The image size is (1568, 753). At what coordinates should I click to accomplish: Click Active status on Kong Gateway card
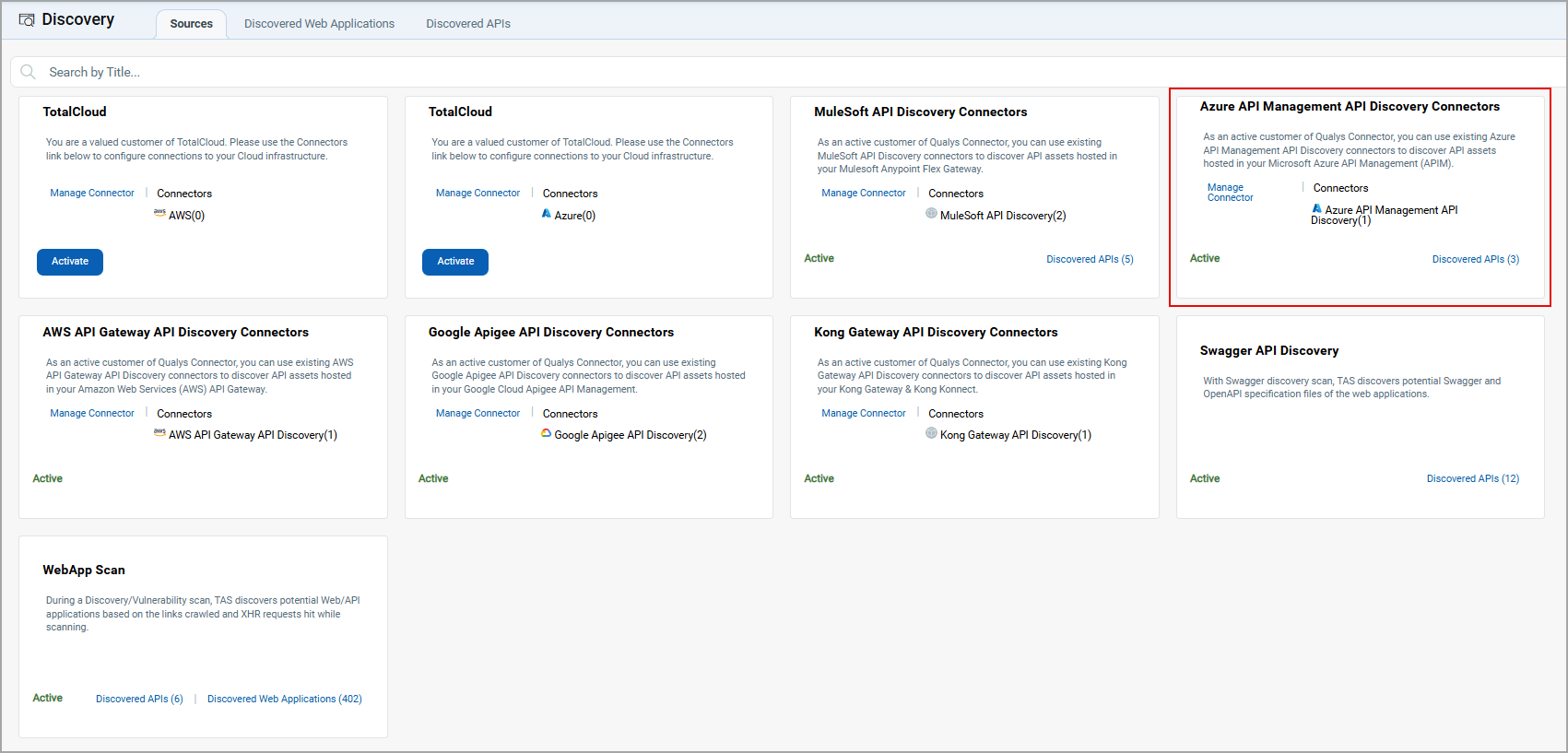click(819, 479)
